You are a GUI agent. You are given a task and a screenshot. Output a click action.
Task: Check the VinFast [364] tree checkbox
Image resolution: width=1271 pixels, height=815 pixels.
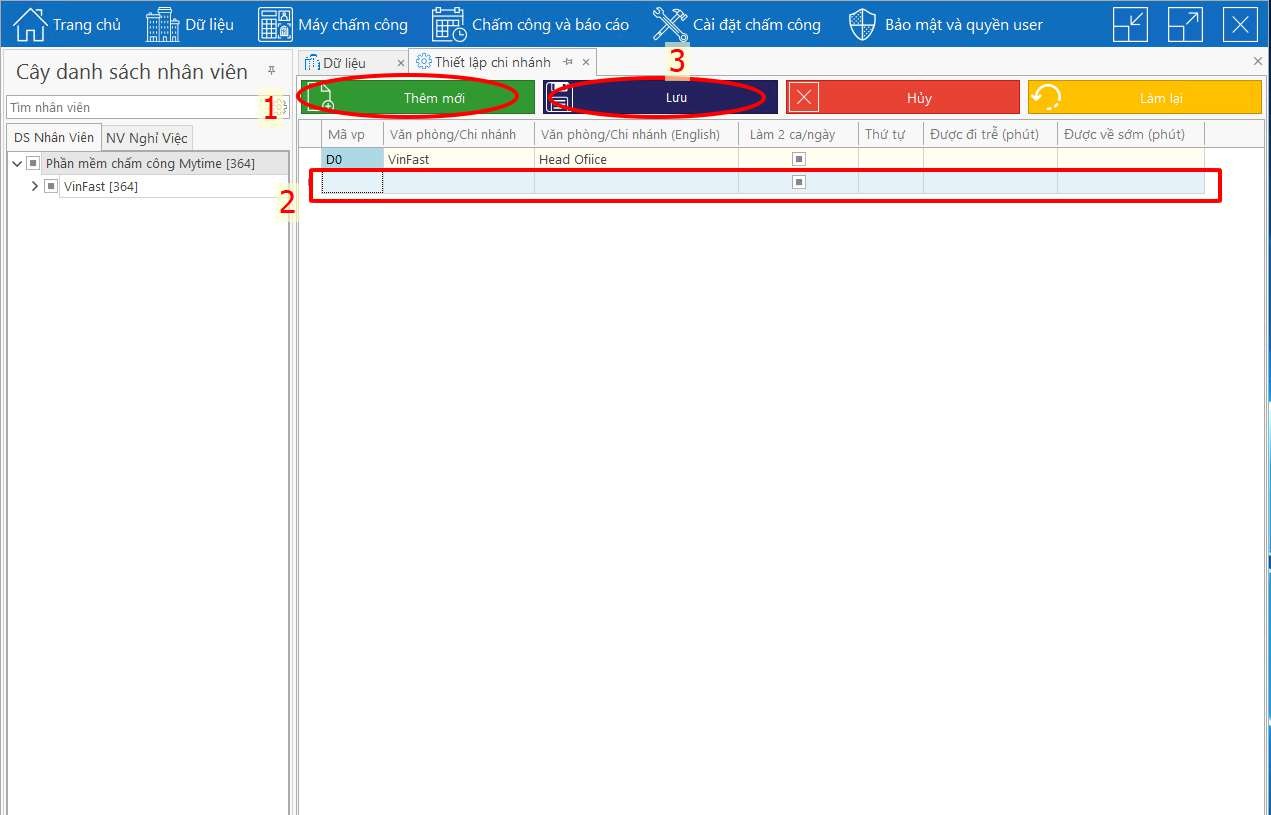click(51, 187)
